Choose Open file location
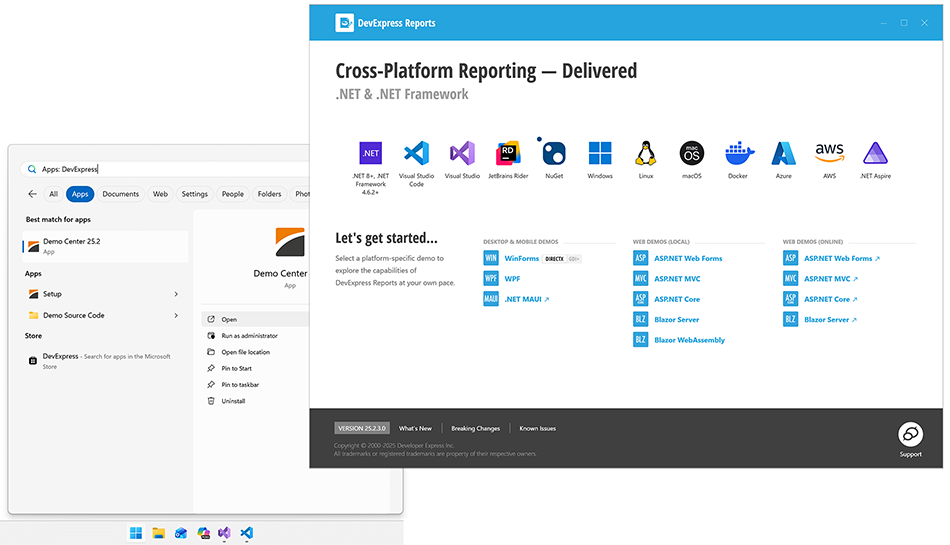This screenshot has height=545, width=950. [x=245, y=352]
